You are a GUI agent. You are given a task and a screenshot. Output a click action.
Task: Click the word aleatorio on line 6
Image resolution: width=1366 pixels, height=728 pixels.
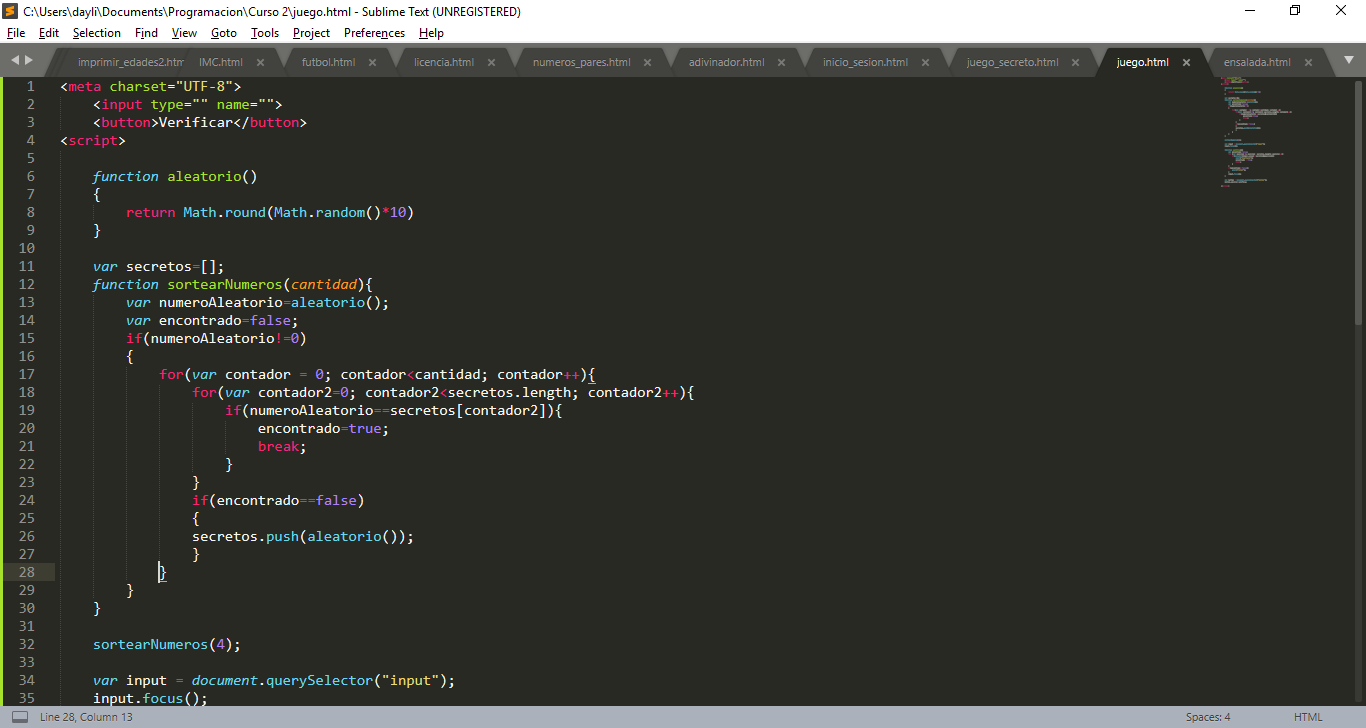coord(204,176)
